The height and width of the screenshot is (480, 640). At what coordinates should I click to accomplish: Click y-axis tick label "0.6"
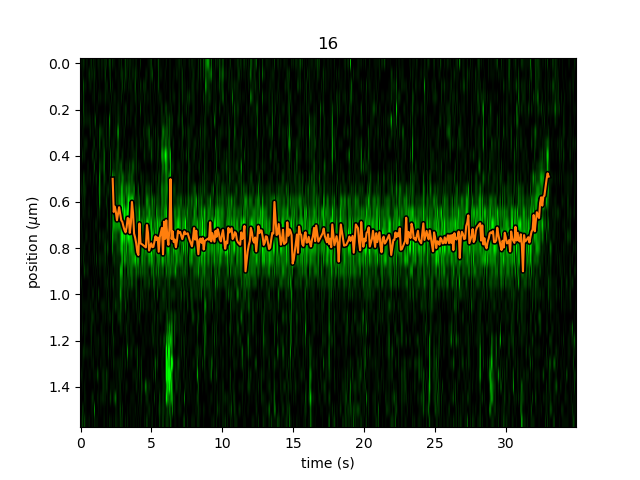59,202
